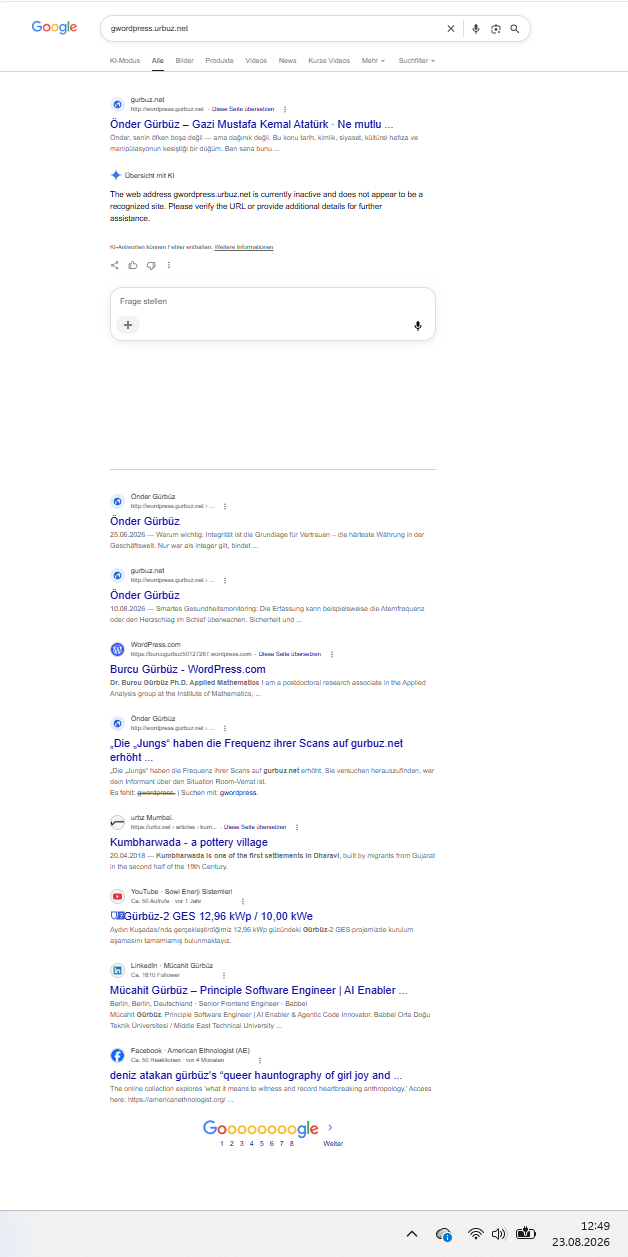628x1257 pixels.
Task: Open the 'Önder Gürbüz' result dated 25.06.2026
Action: click(x=145, y=521)
